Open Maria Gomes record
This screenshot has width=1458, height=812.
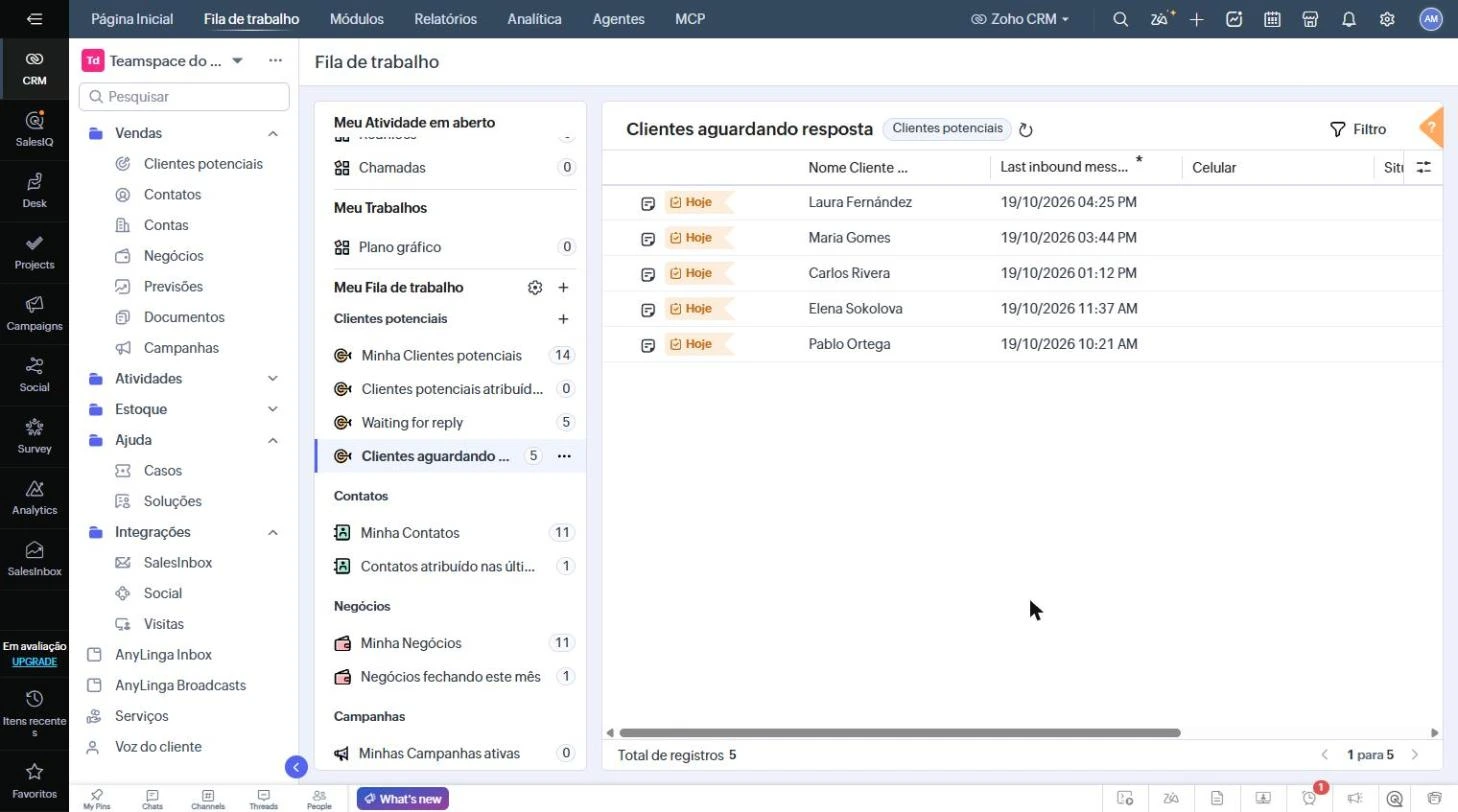849,238
